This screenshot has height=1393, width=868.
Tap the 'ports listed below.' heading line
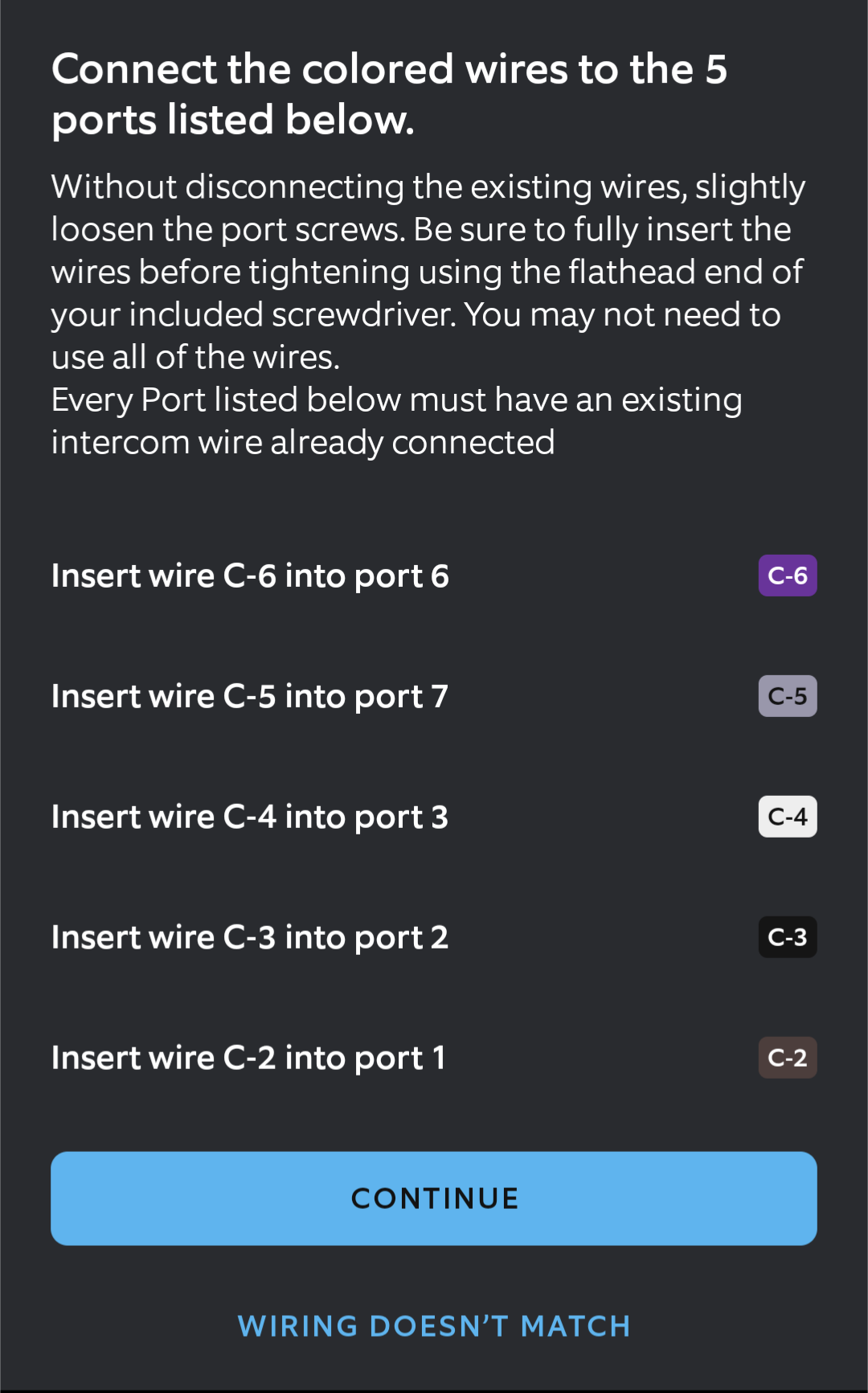click(x=233, y=121)
